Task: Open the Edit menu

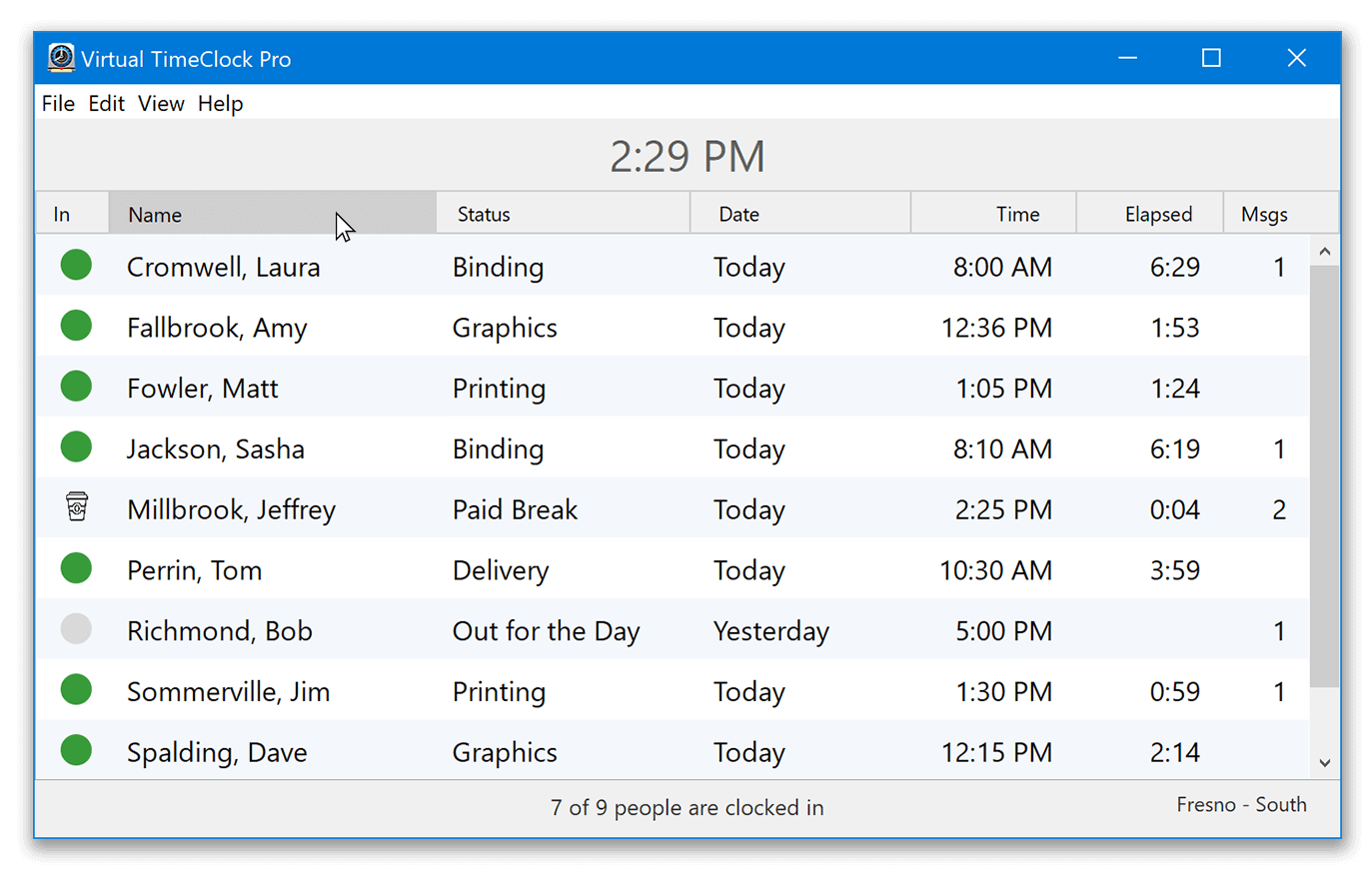Action: click(x=106, y=104)
